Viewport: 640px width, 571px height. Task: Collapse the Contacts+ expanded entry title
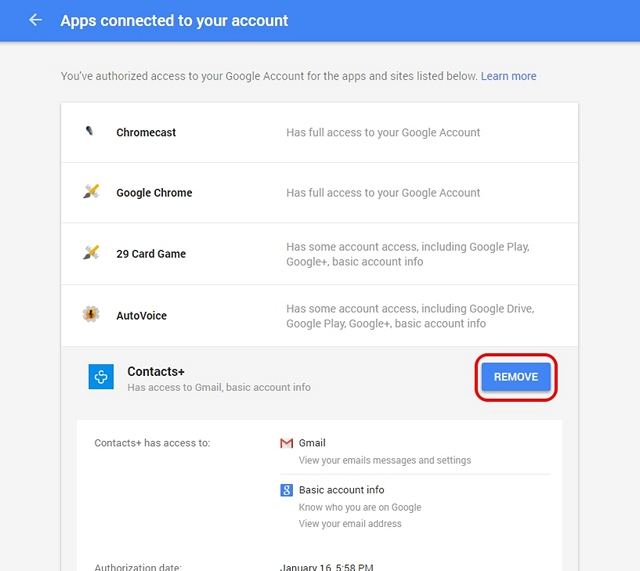click(156, 371)
